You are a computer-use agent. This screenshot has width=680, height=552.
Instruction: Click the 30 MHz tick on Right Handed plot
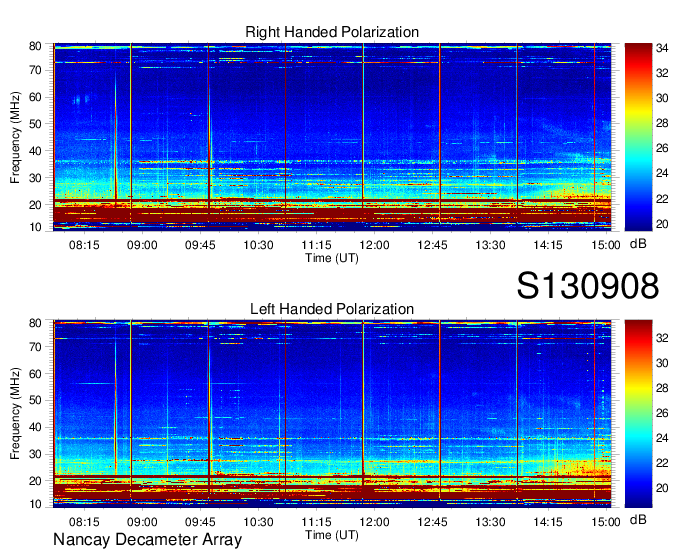coord(35,178)
